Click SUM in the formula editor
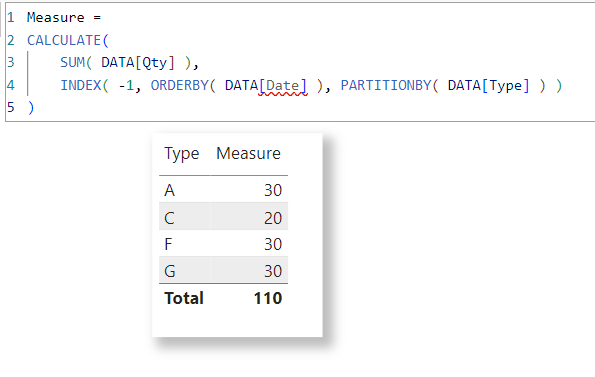This screenshot has width=595, height=377. 72,63
